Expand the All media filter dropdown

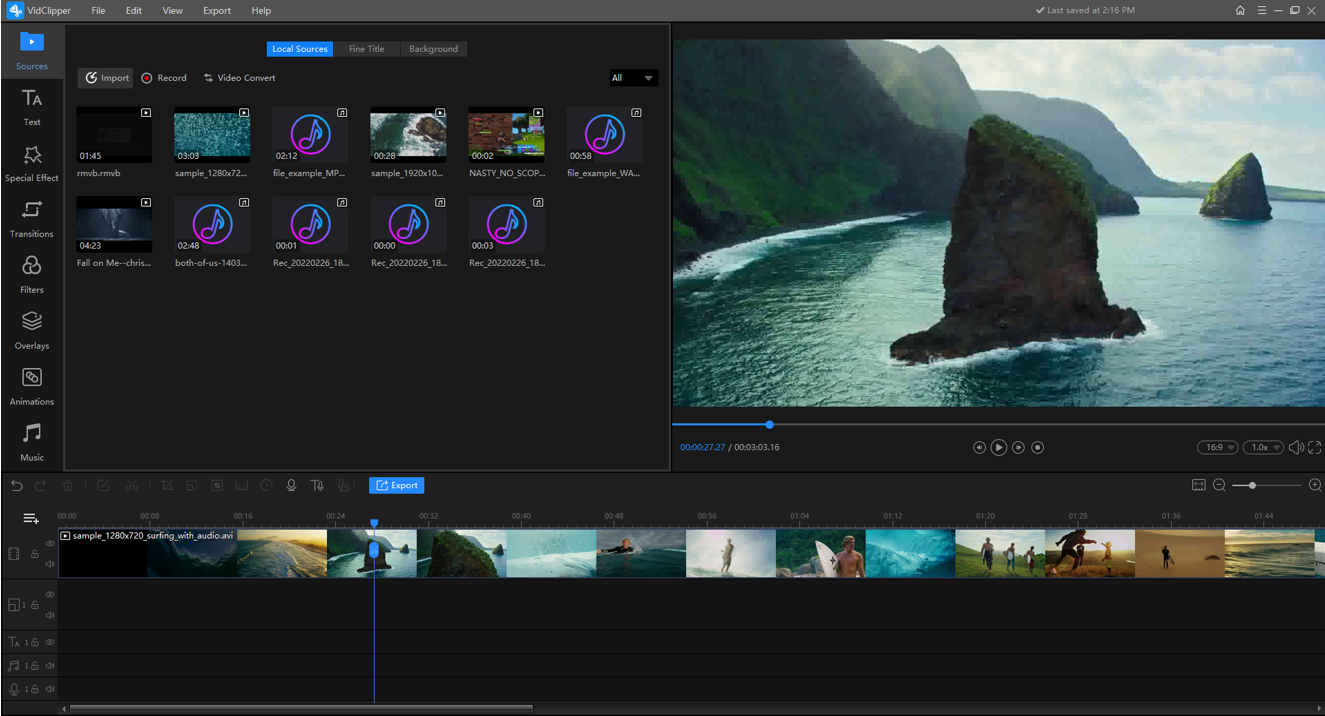633,78
